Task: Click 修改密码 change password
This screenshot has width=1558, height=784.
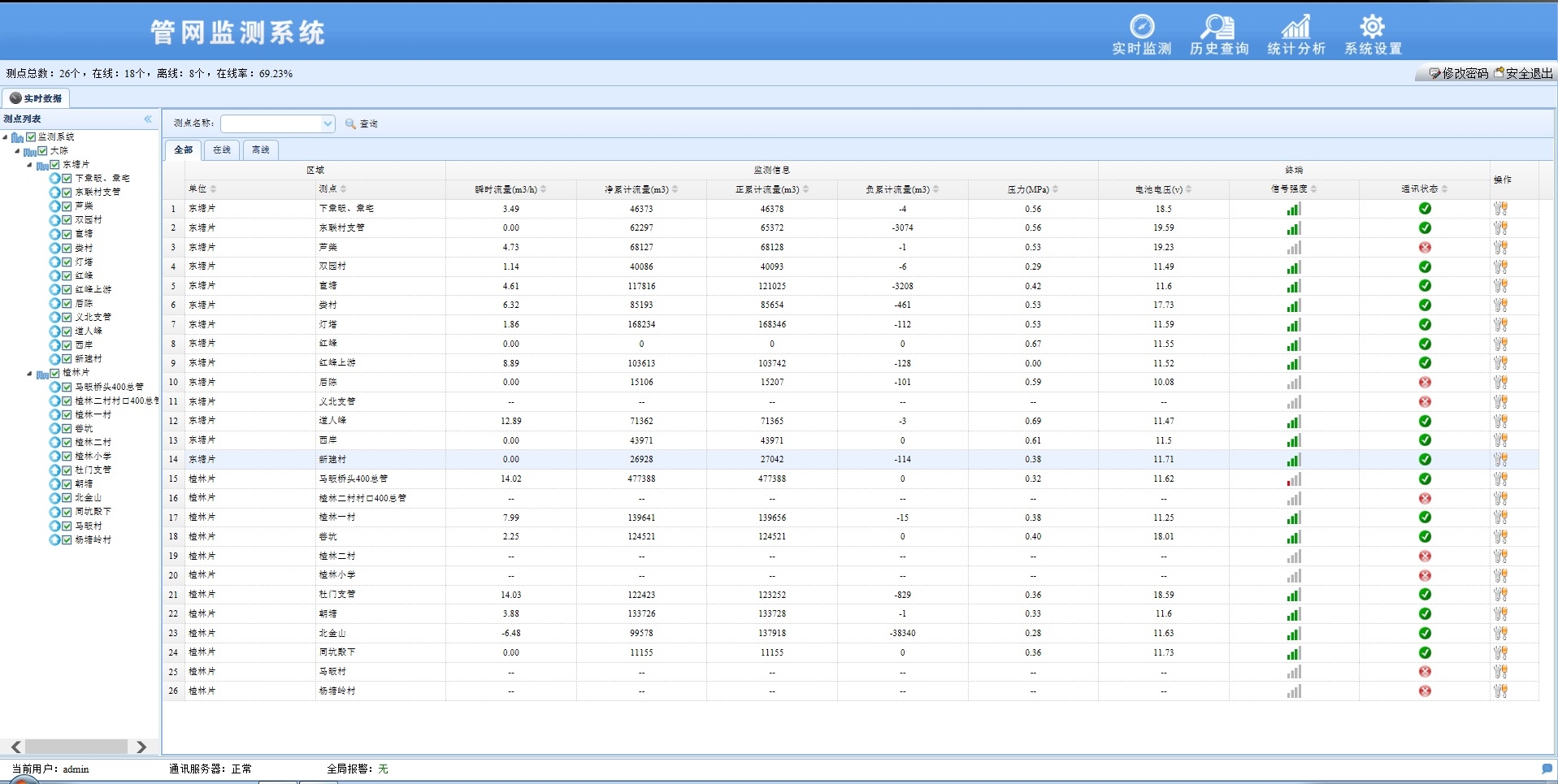Action: point(1459,73)
